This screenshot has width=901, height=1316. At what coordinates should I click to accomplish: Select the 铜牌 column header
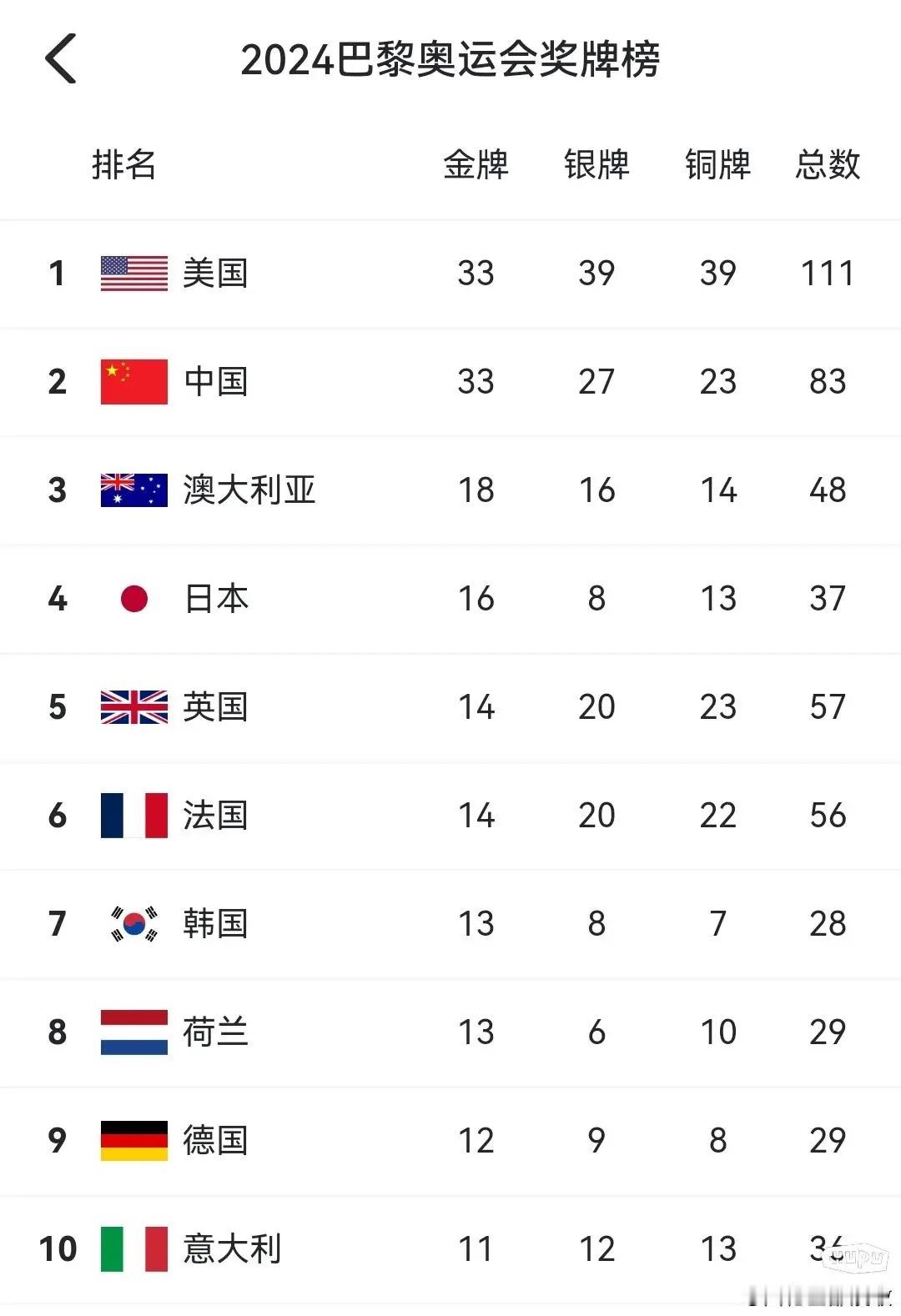click(x=718, y=164)
